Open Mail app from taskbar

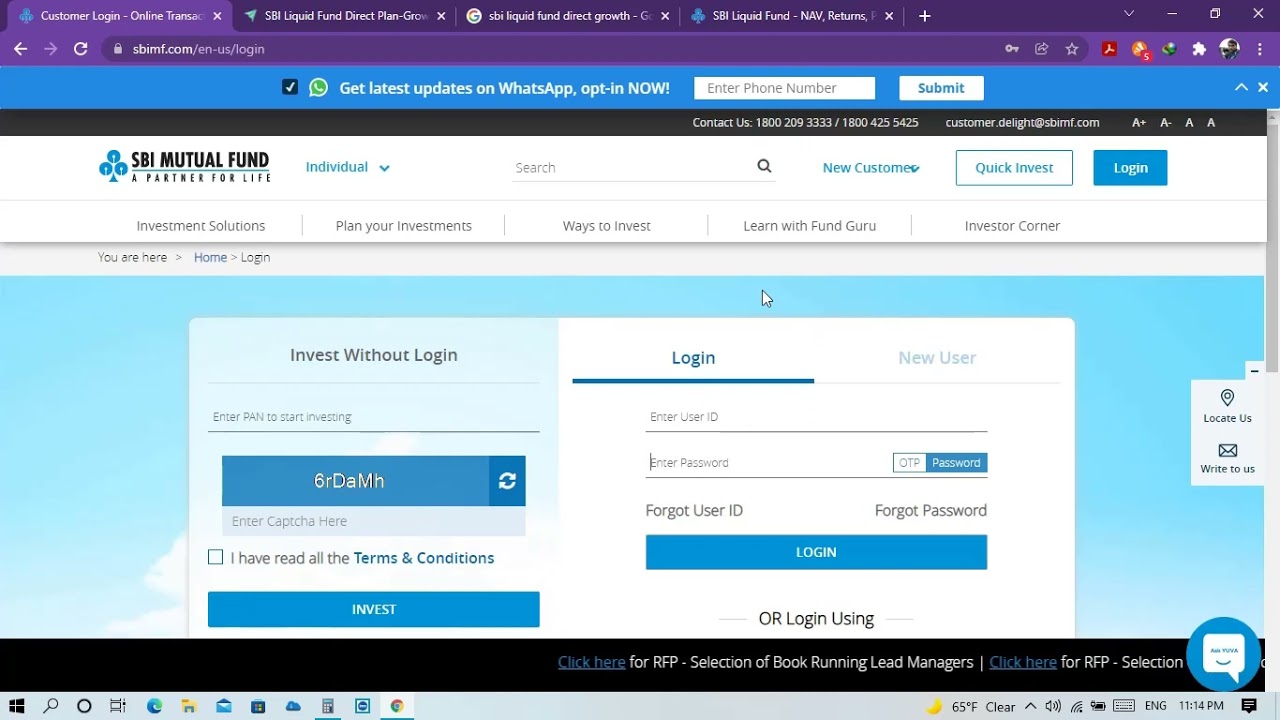click(223, 706)
